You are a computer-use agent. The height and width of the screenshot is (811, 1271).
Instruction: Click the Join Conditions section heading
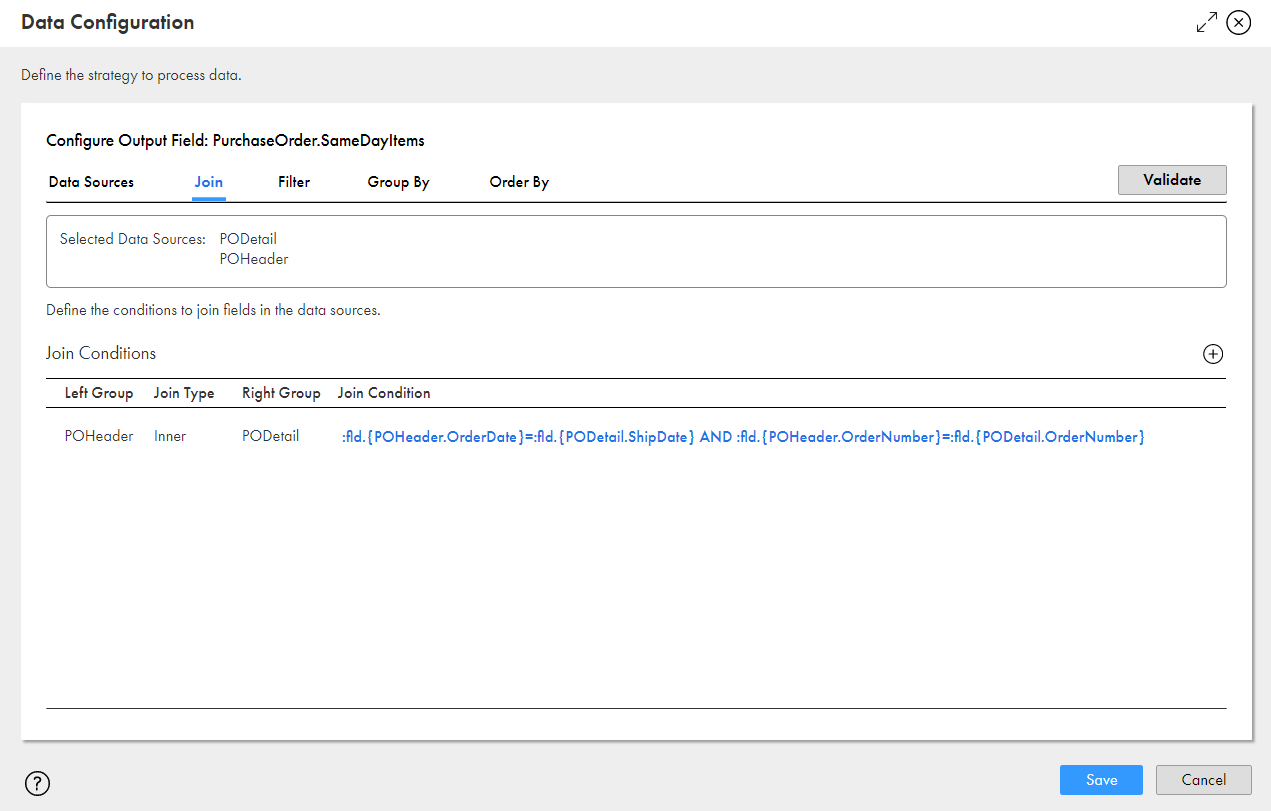click(101, 353)
